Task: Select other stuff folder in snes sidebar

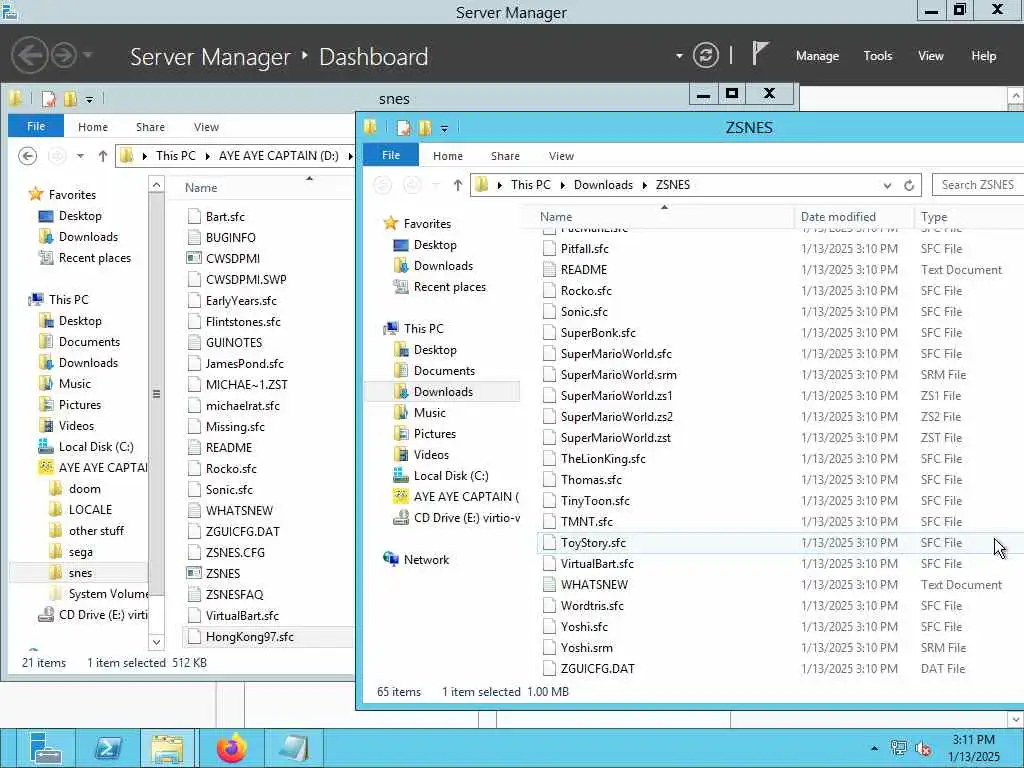Action: pos(96,531)
